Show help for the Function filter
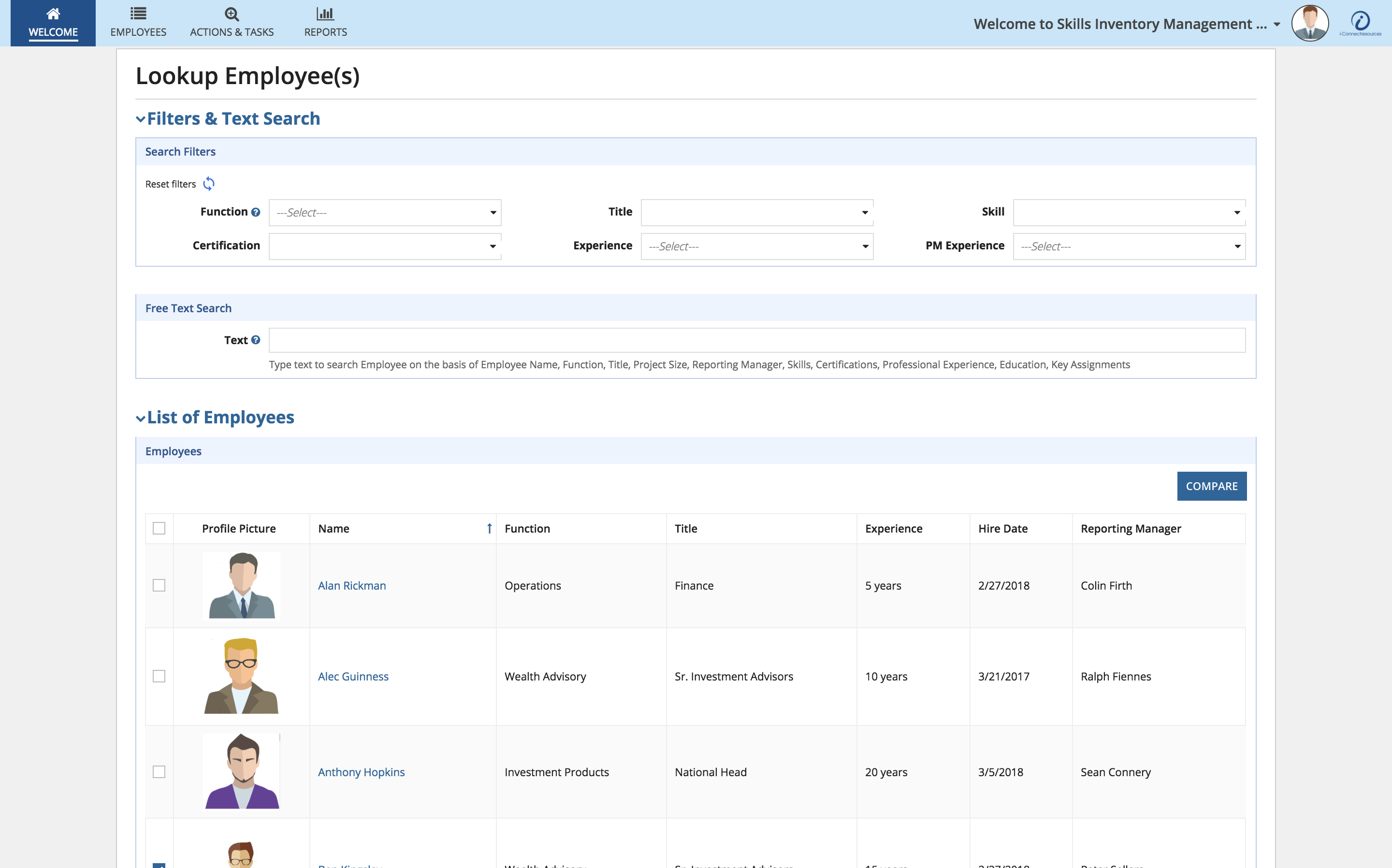This screenshot has height=868, width=1392. 255,212
